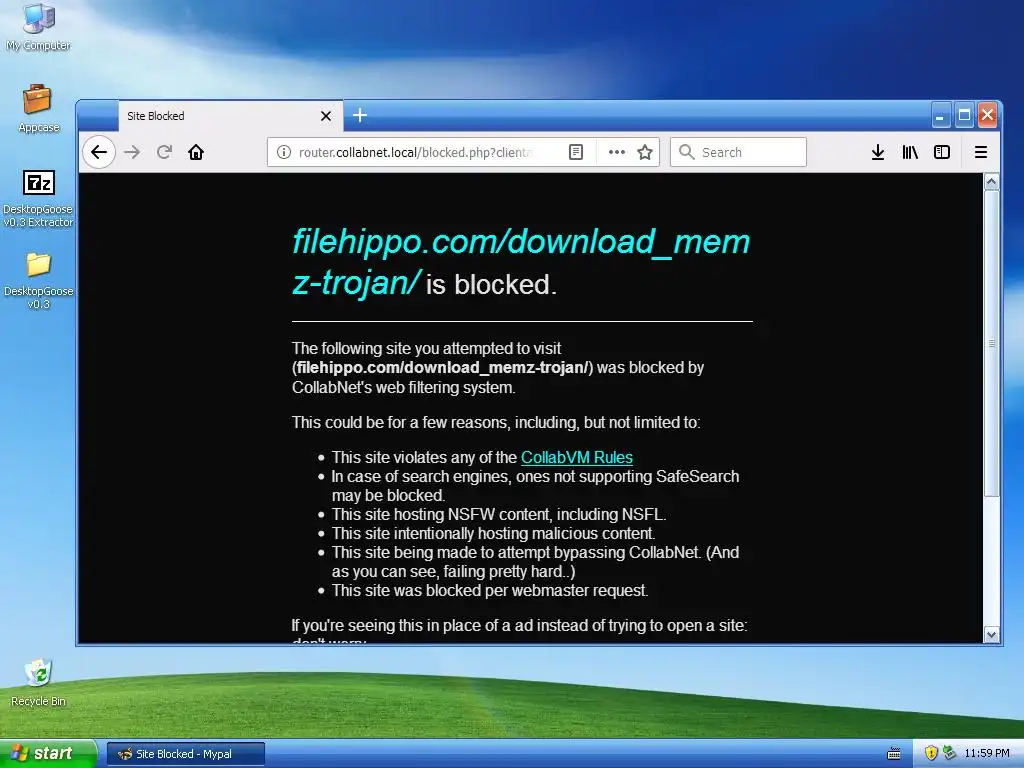Go back using the browser back arrow
This screenshot has height=768, width=1024.
tap(99, 152)
